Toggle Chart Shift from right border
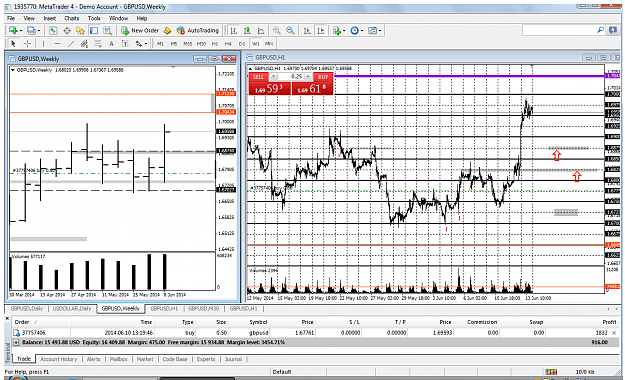 pyautogui.click(x=320, y=31)
